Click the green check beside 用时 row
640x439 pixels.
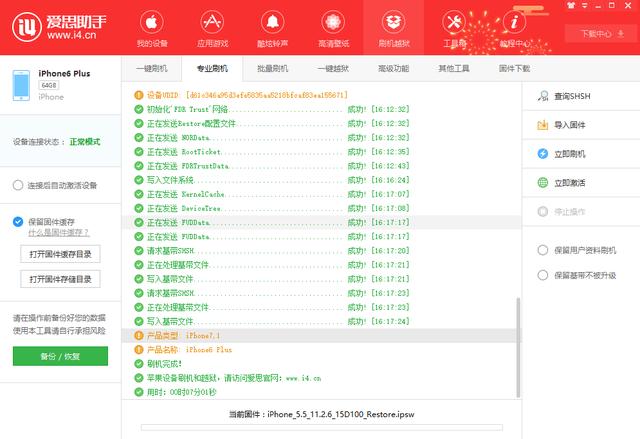139,392
